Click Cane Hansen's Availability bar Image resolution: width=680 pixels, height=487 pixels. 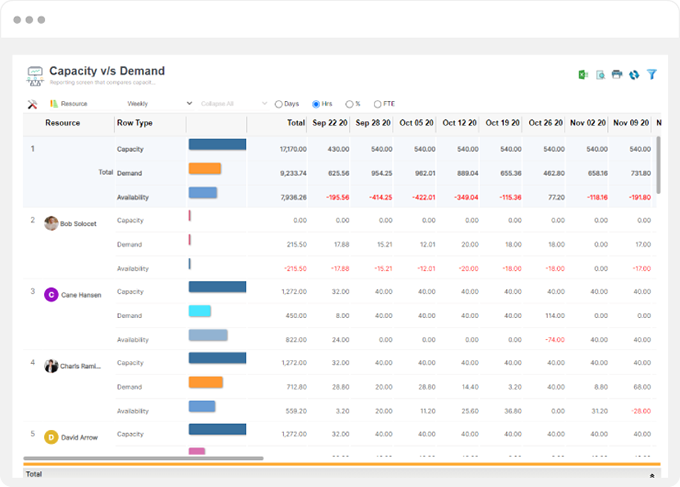tap(208, 335)
